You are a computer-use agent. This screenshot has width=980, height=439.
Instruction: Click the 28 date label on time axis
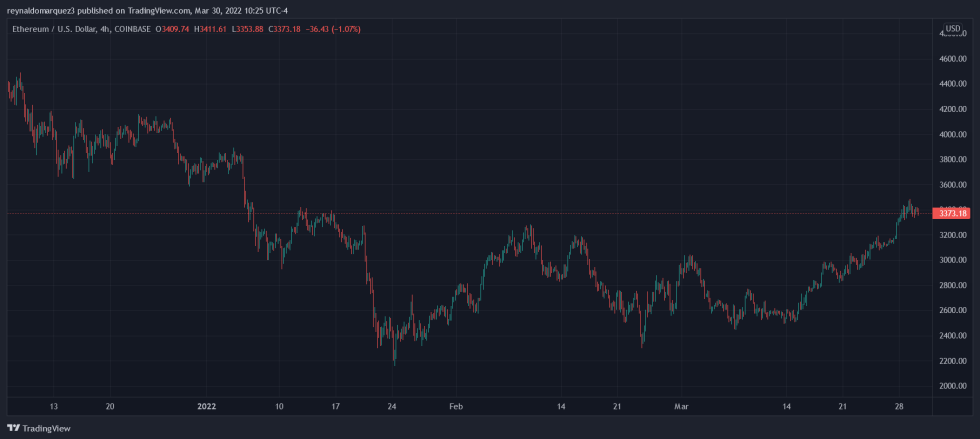pyautogui.click(x=899, y=406)
